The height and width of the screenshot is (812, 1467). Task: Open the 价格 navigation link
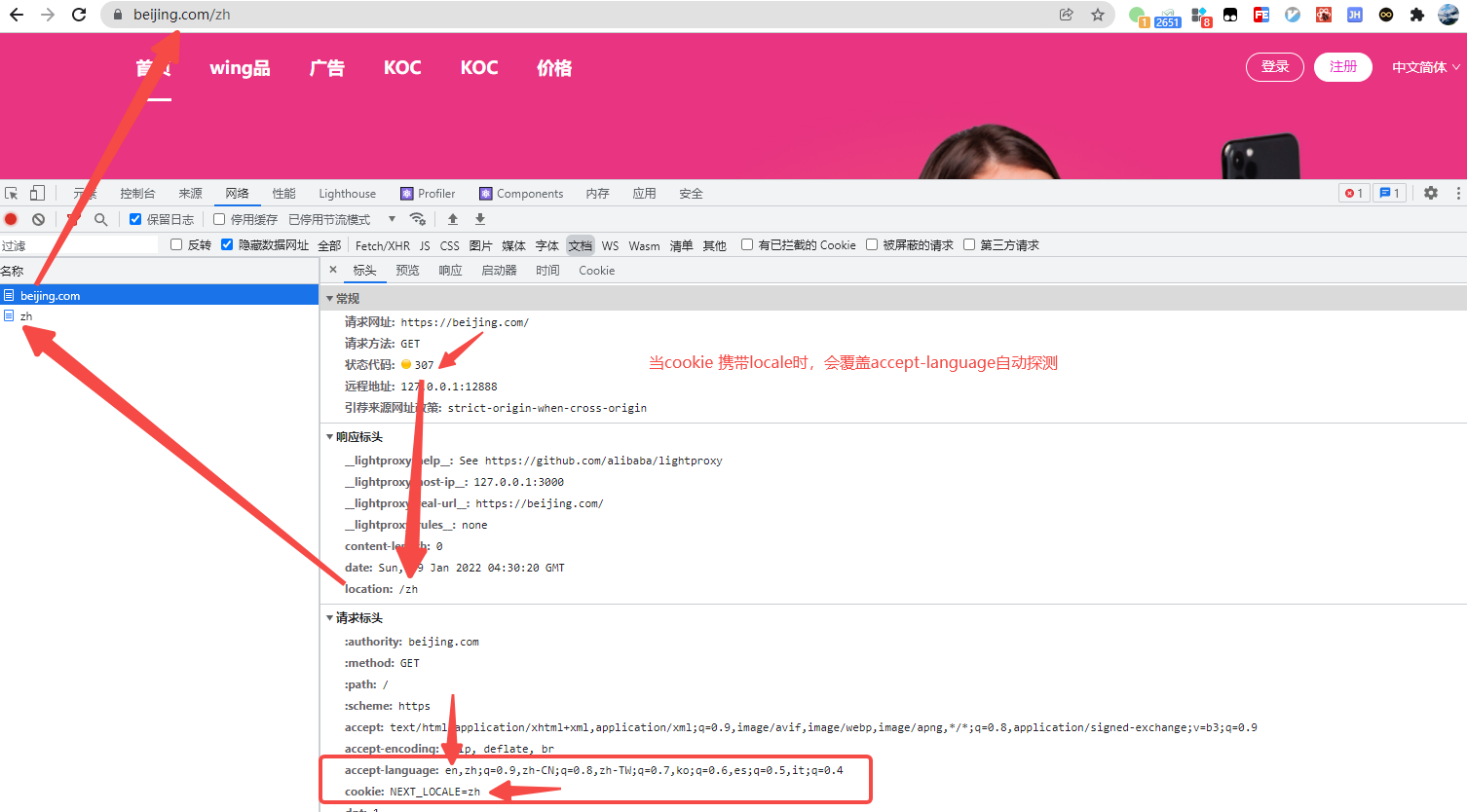pyautogui.click(x=554, y=67)
